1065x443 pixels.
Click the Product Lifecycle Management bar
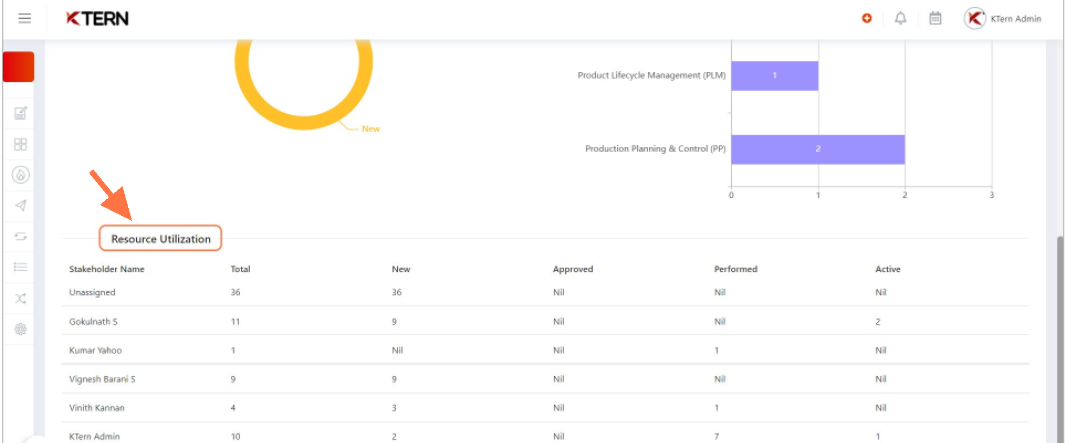pos(774,75)
